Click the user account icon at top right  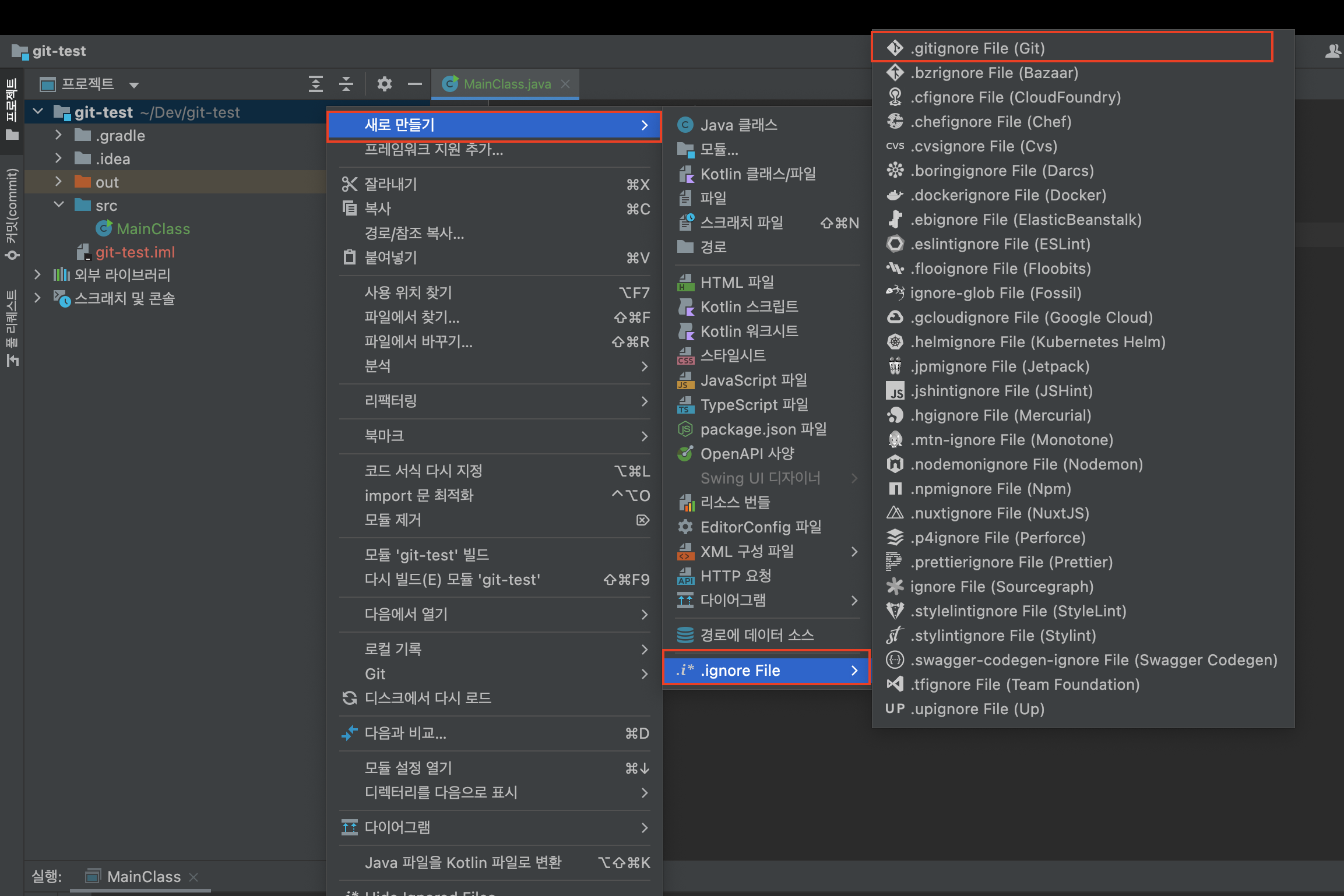[x=1332, y=51]
